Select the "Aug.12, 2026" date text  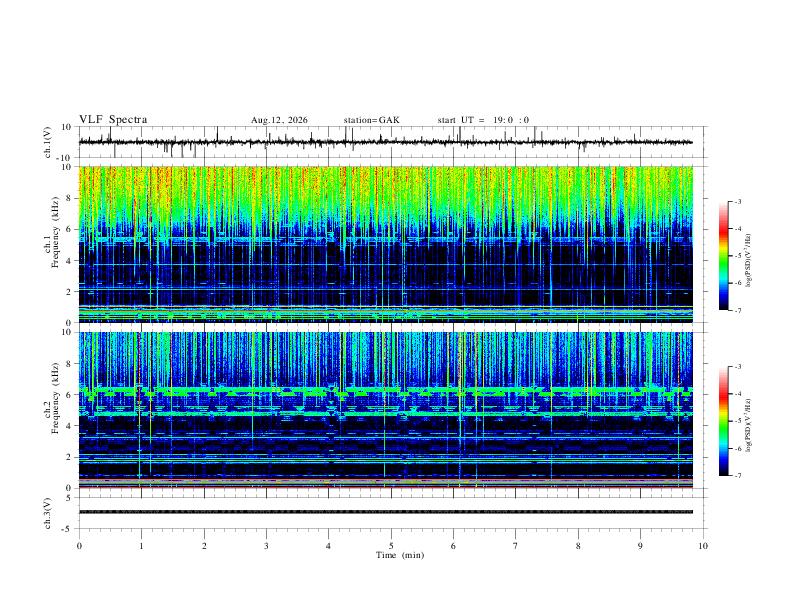pyautogui.click(x=279, y=120)
